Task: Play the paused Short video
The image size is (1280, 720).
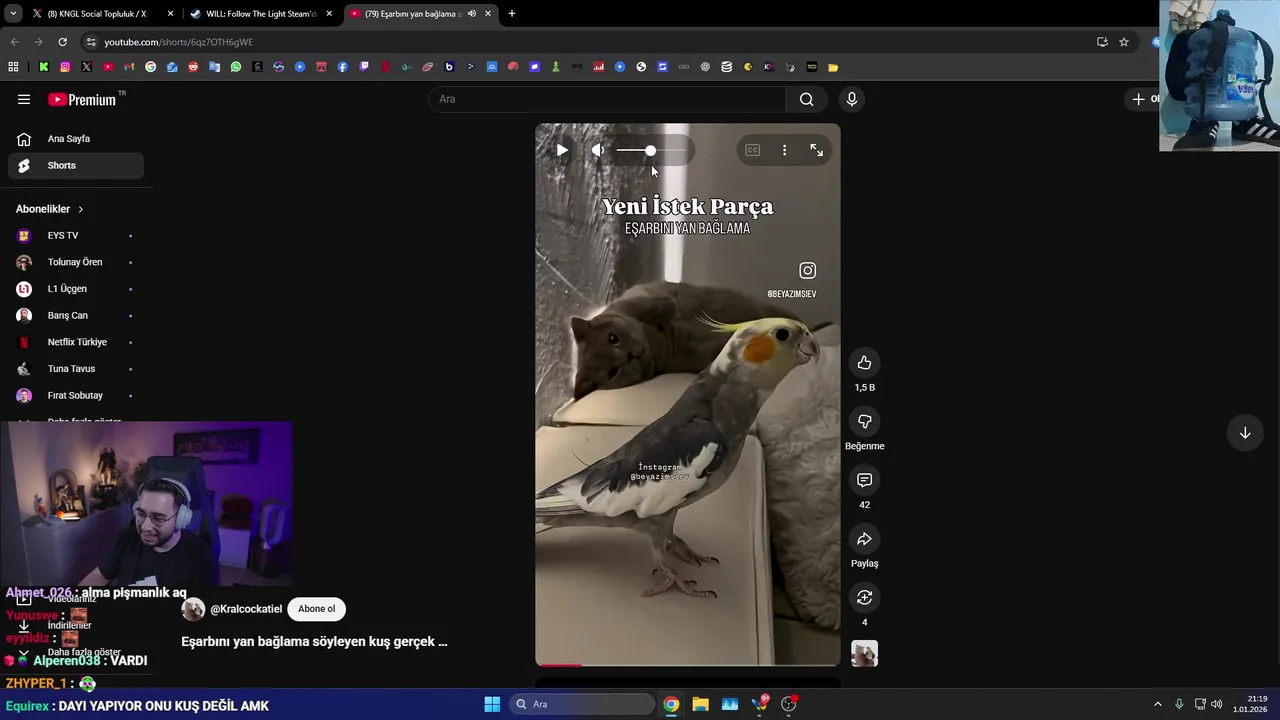Action: tap(562, 150)
